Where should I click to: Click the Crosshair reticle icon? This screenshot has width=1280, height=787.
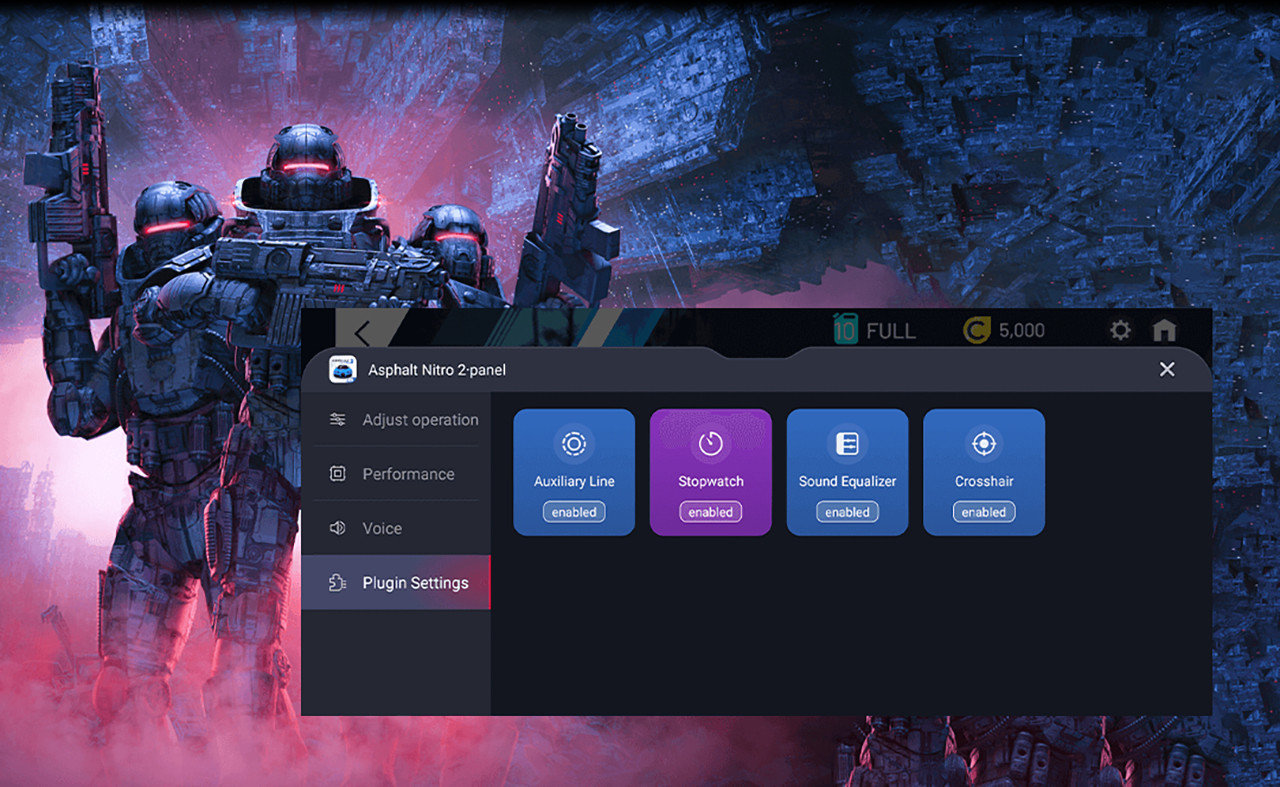click(984, 444)
